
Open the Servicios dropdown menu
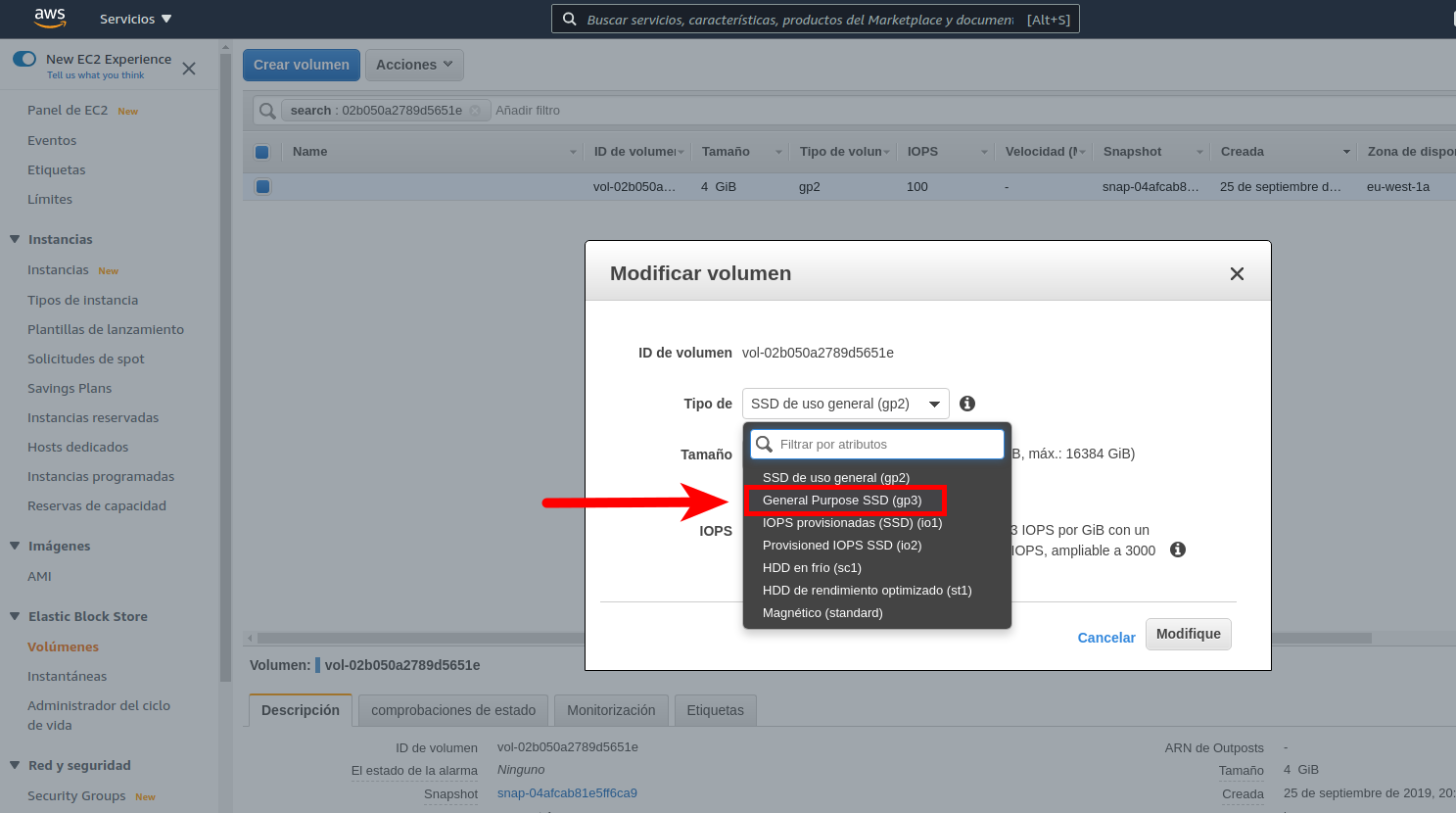(135, 20)
